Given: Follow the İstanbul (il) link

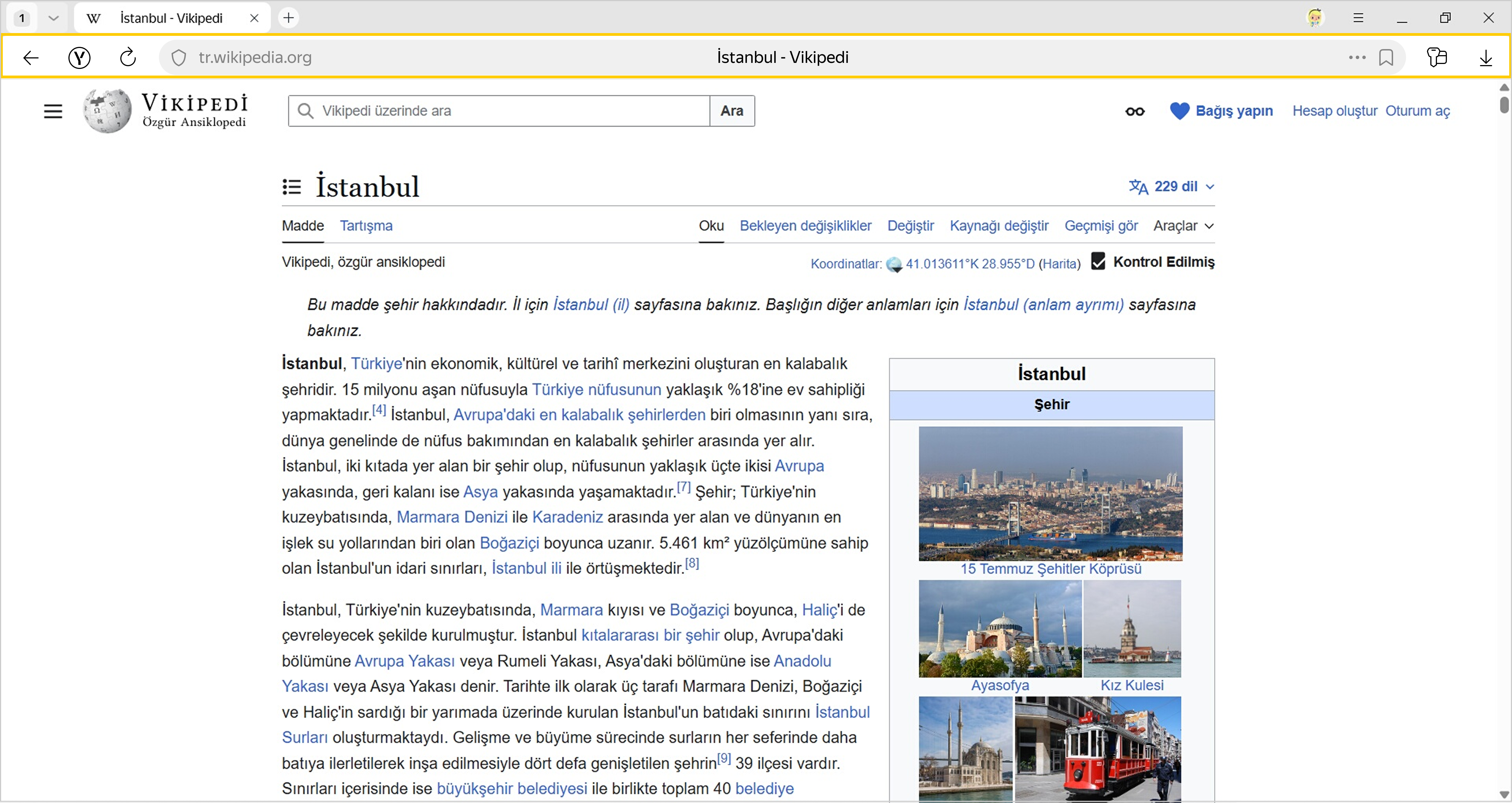Looking at the screenshot, I should click(x=591, y=304).
